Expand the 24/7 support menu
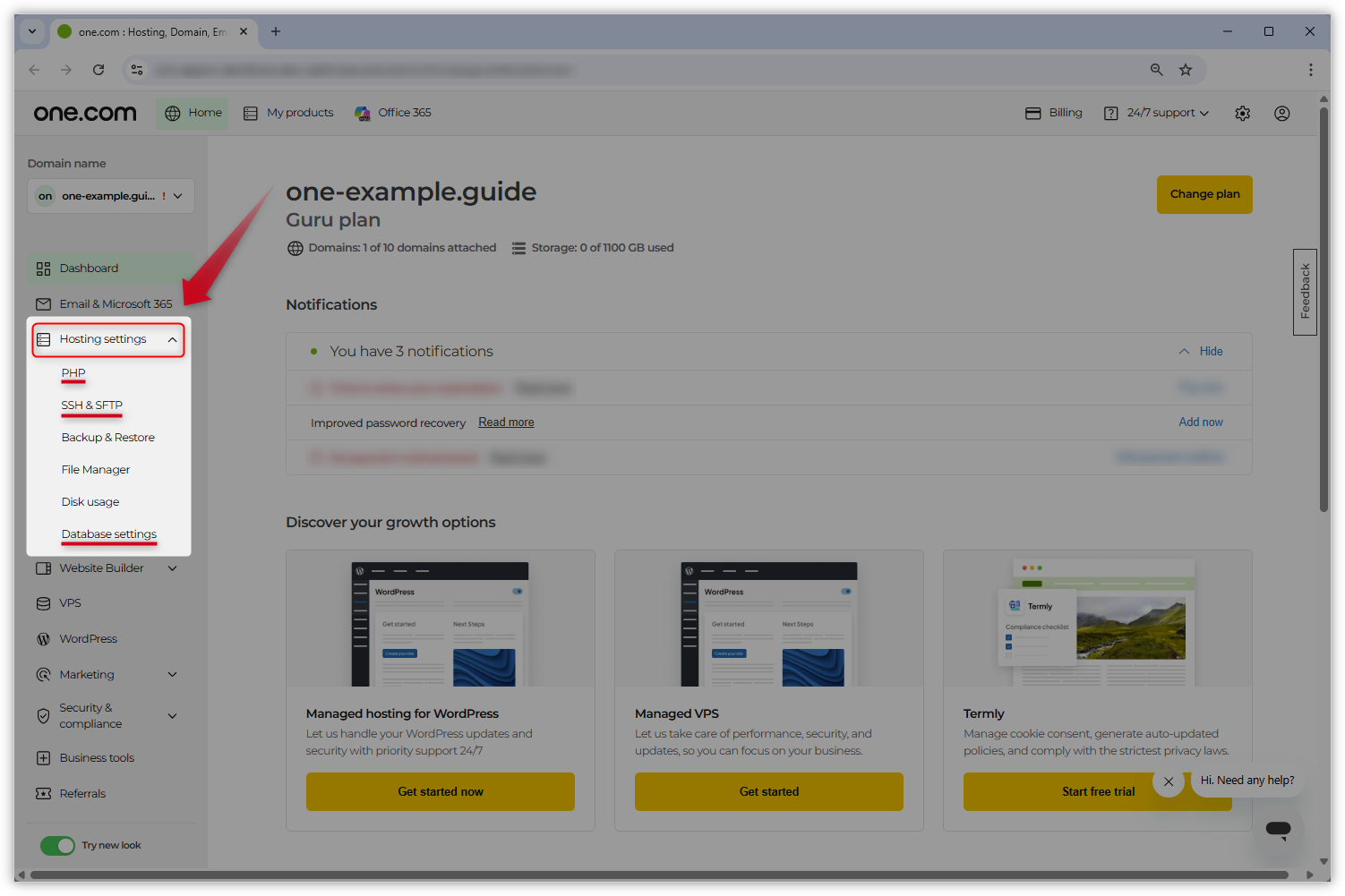This screenshot has width=1345, height=896. tap(1157, 113)
